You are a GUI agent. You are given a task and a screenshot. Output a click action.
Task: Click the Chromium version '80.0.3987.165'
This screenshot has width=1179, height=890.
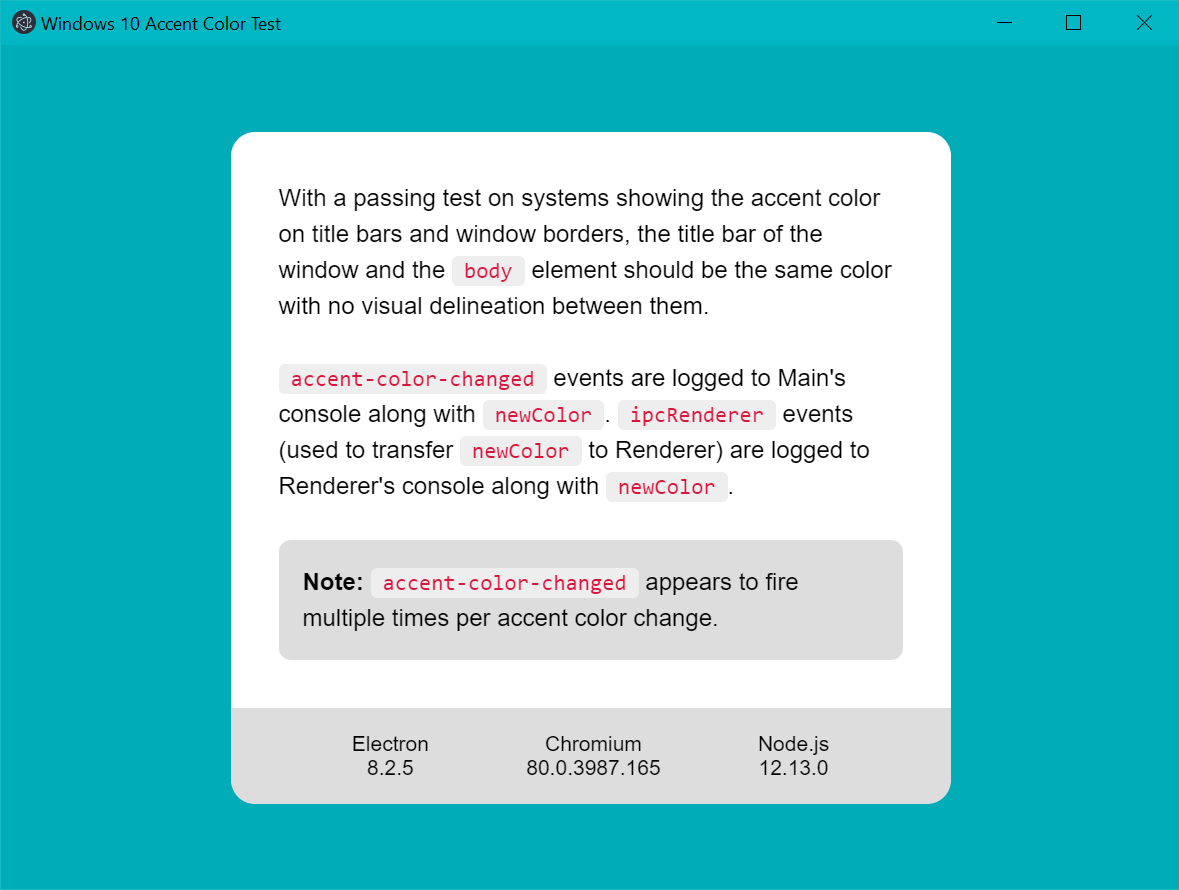(593, 768)
